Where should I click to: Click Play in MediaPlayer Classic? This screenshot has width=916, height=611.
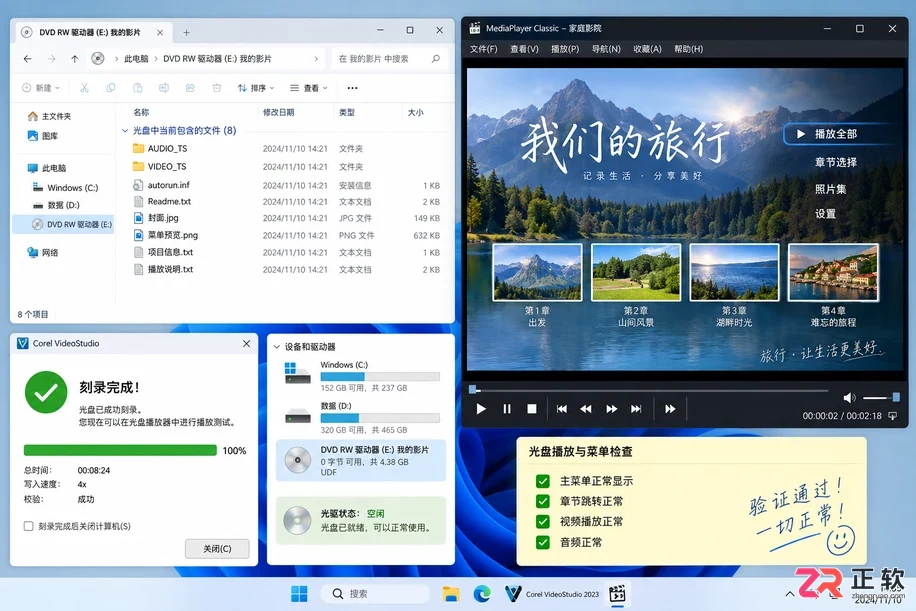(x=481, y=409)
